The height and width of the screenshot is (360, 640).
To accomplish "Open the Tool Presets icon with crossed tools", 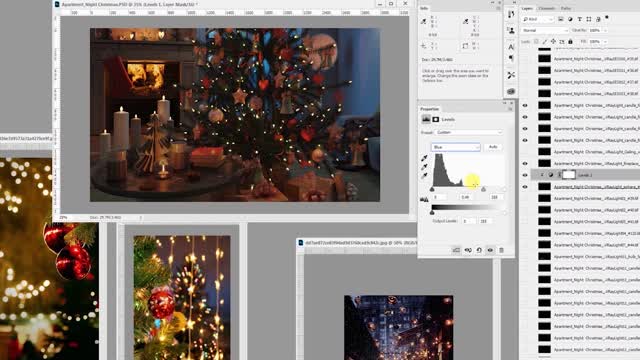I will tap(511, 76).
